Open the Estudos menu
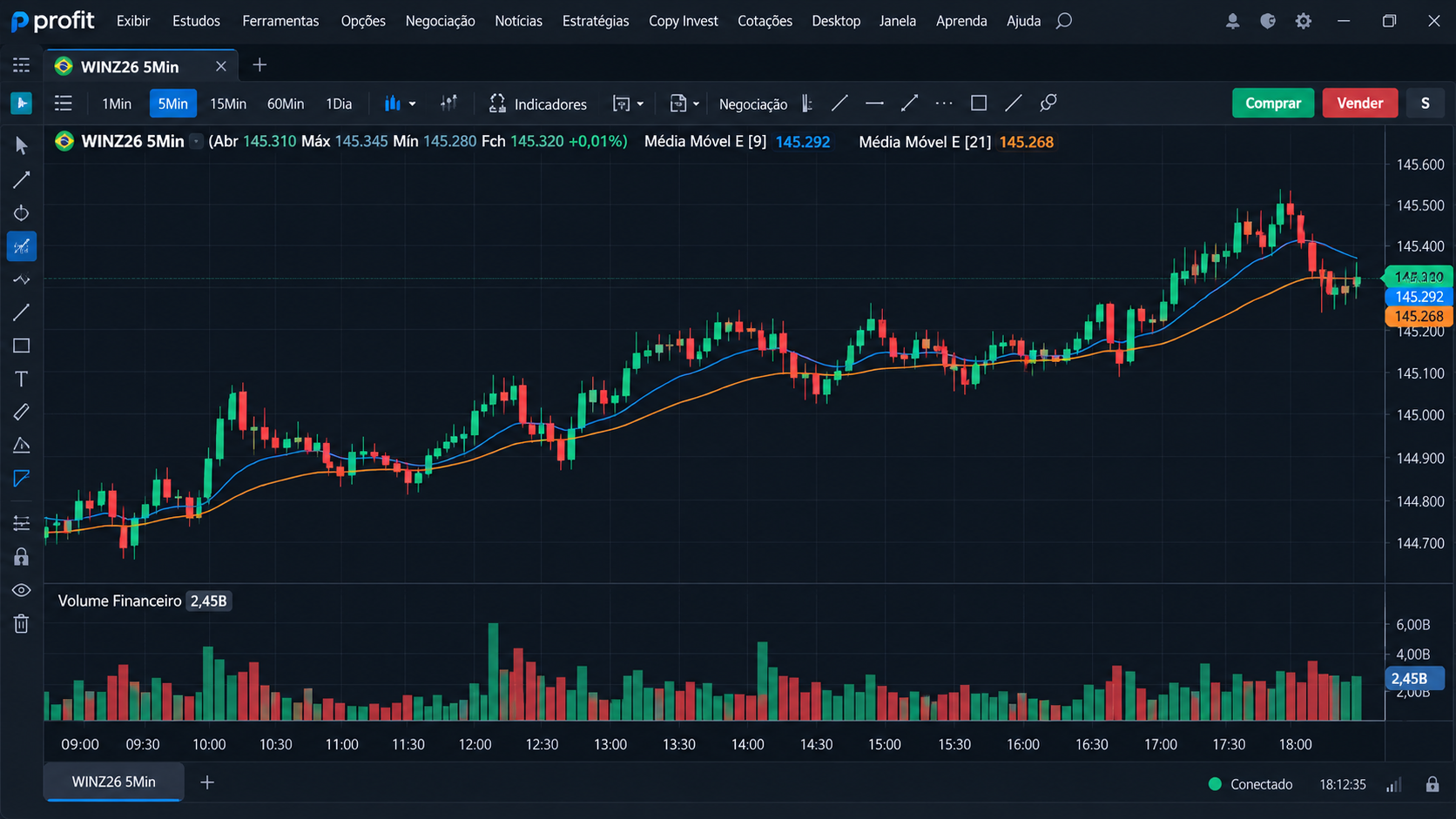1456x819 pixels. click(x=196, y=21)
